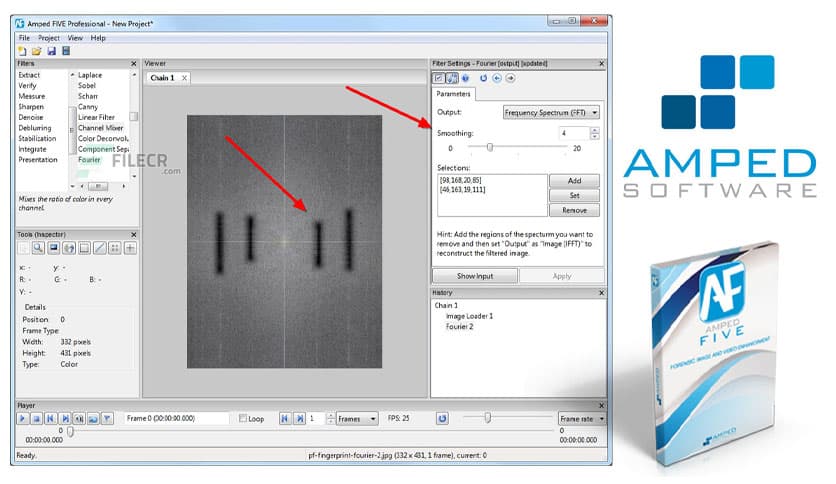The image size is (836, 484).
Task: Click the globe icon in Tools panel
Action: coord(69,248)
